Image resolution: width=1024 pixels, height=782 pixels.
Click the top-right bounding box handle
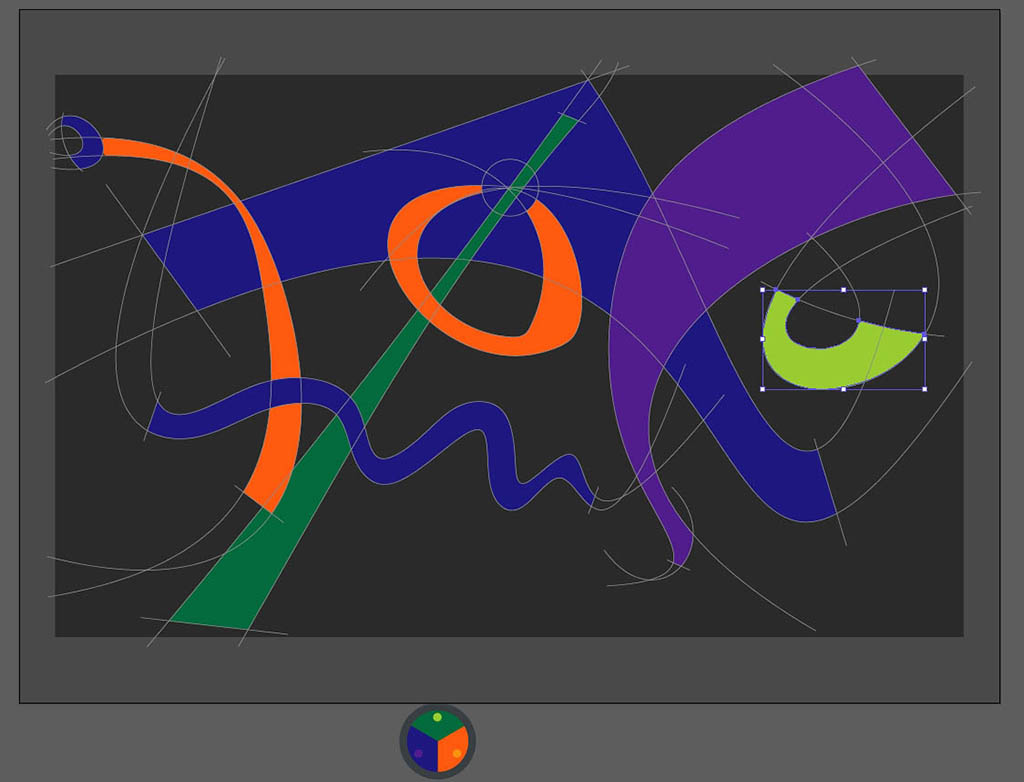pyautogui.click(x=924, y=291)
